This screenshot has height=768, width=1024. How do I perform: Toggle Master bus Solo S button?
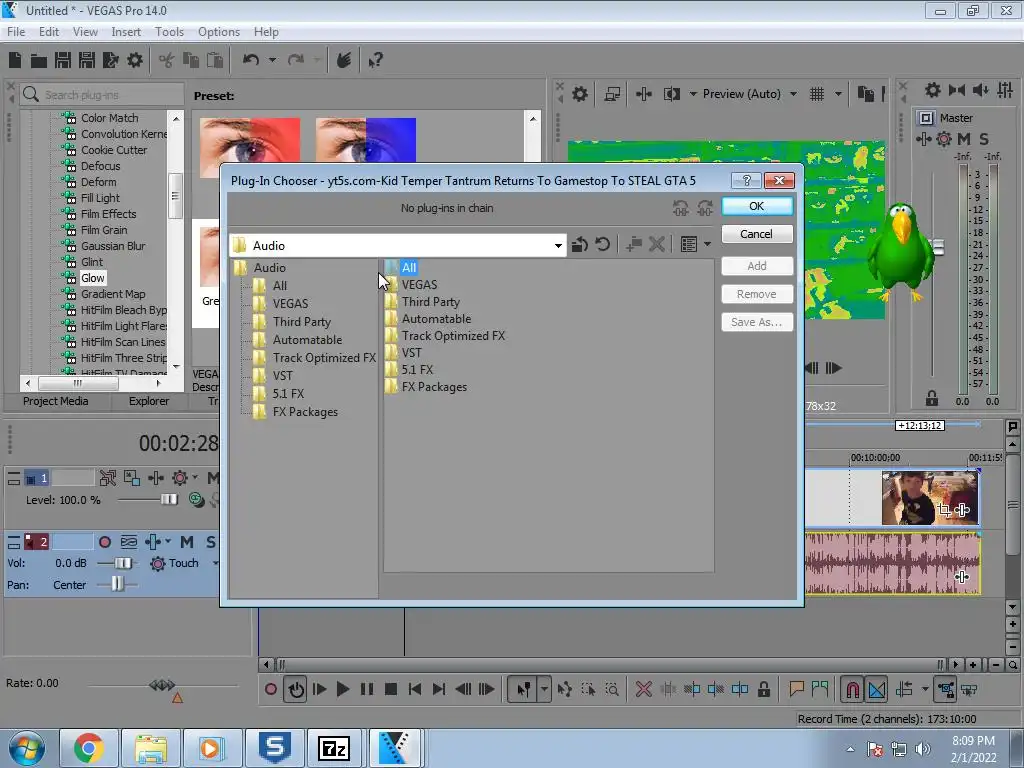click(x=984, y=139)
